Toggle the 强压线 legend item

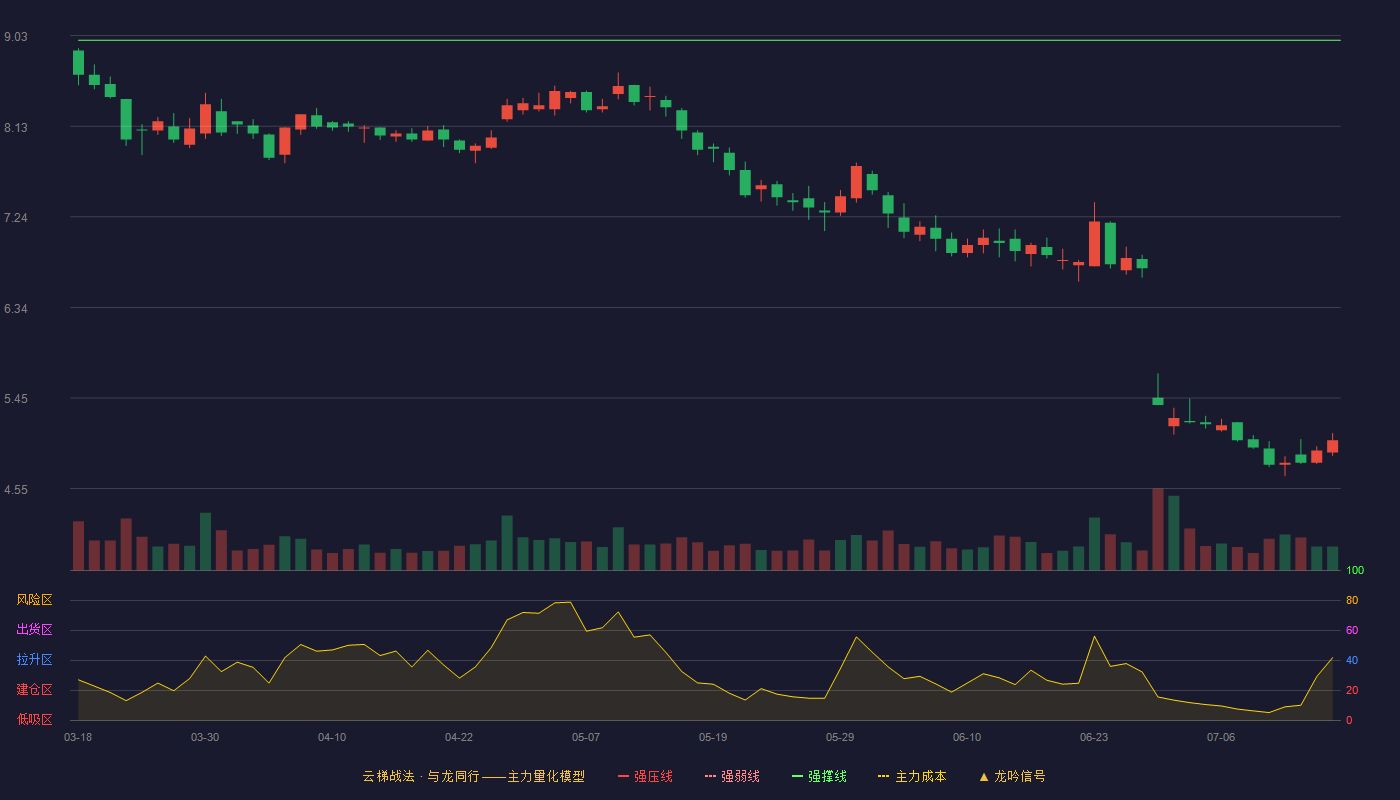click(645, 776)
